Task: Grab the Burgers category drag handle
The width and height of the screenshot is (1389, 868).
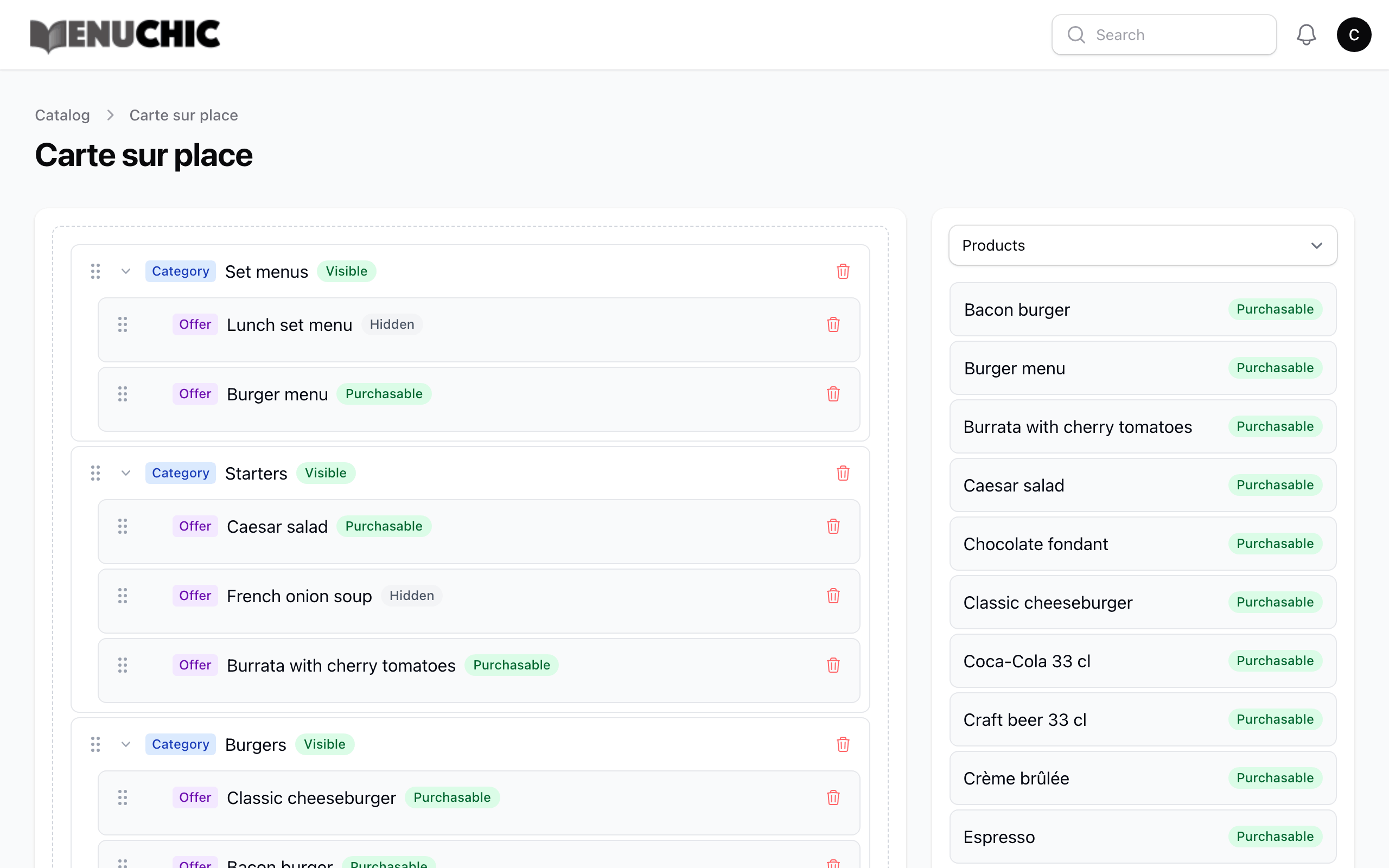Action: pyautogui.click(x=95, y=744)
